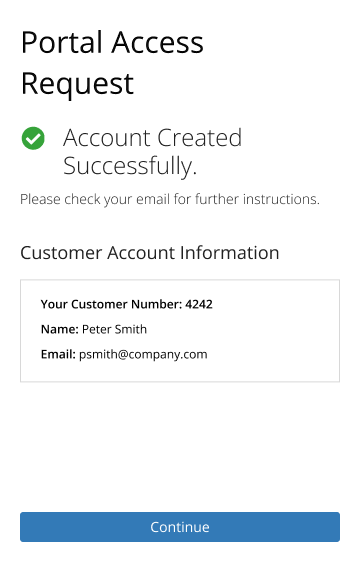The image size is (360, 565).
Task: Click the word Information in section heading
Action: tap(230, 253)
